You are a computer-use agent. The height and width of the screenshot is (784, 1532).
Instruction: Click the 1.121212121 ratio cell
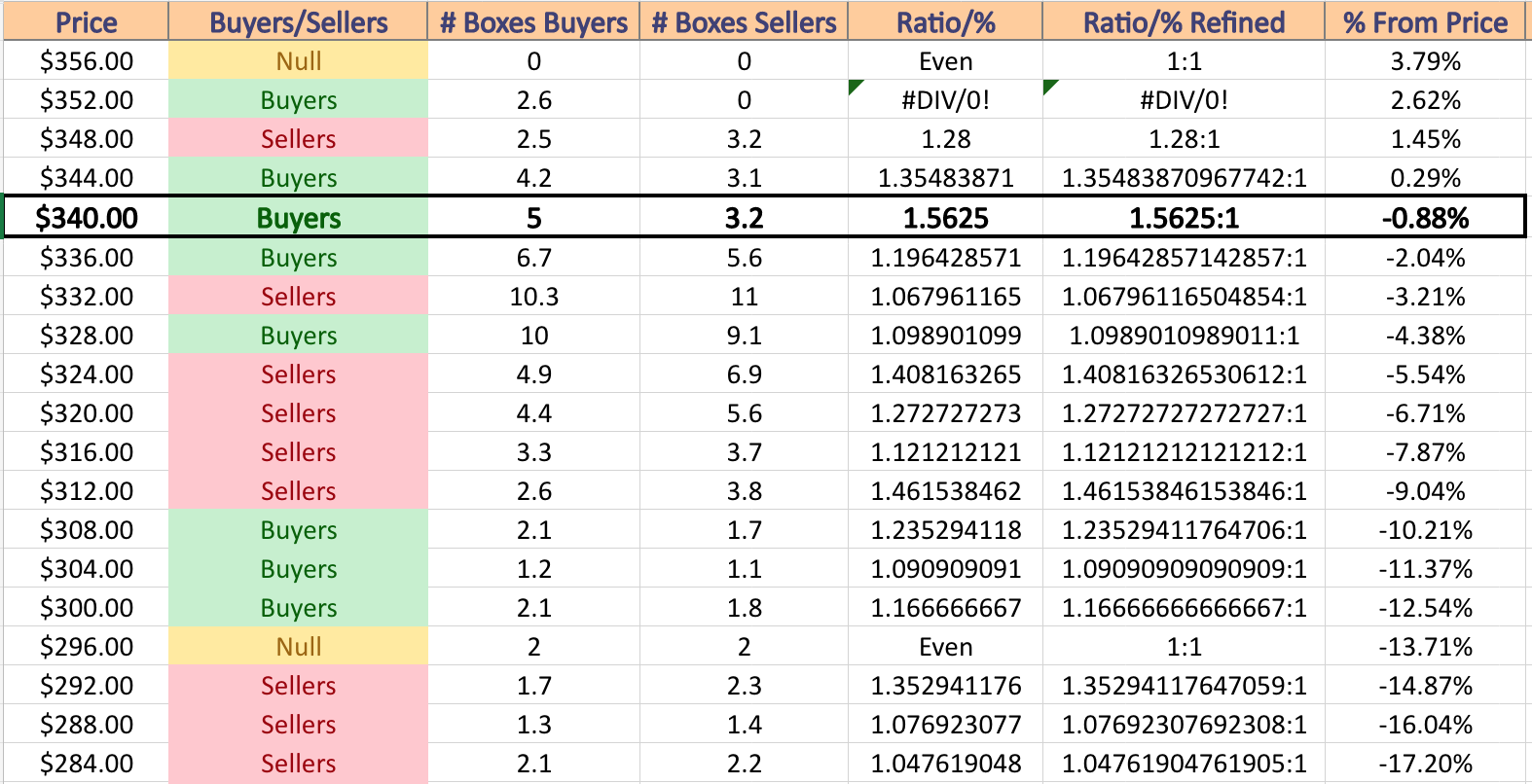click(945, 452)
